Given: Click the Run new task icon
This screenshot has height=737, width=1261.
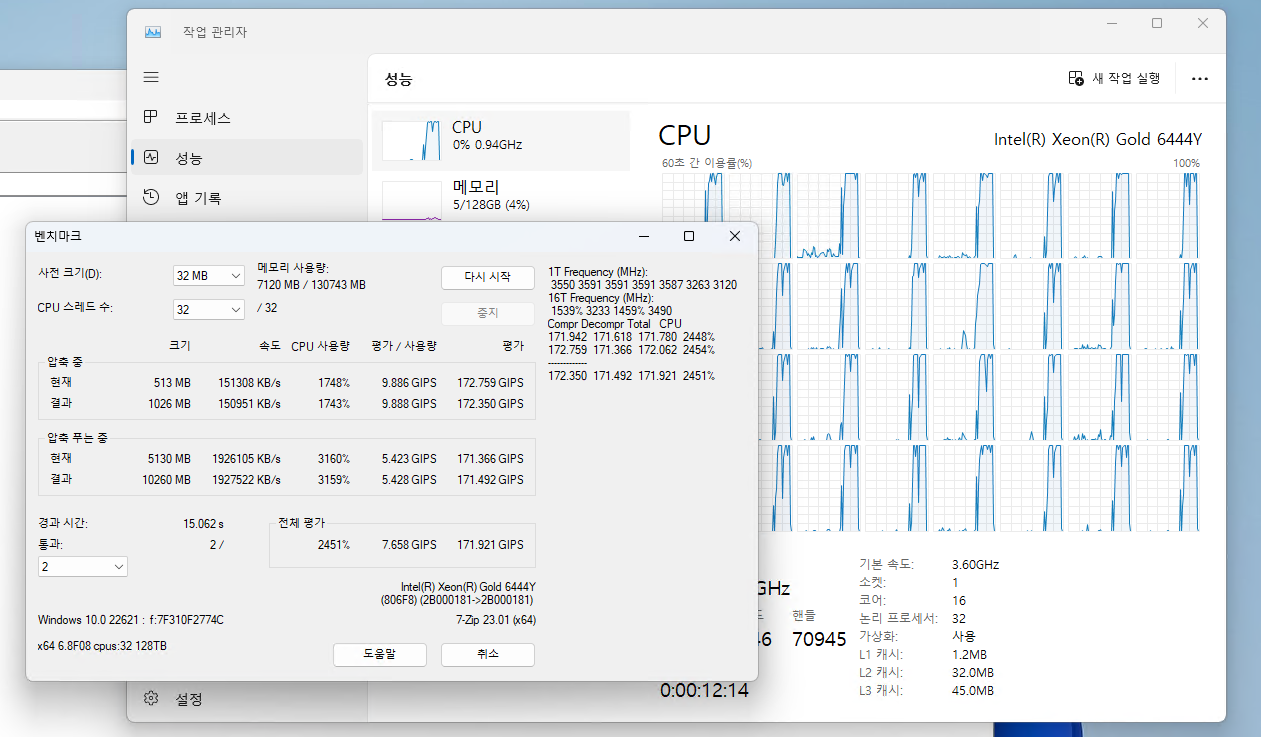Looking at the screenshot, I should click(1076, 78).
